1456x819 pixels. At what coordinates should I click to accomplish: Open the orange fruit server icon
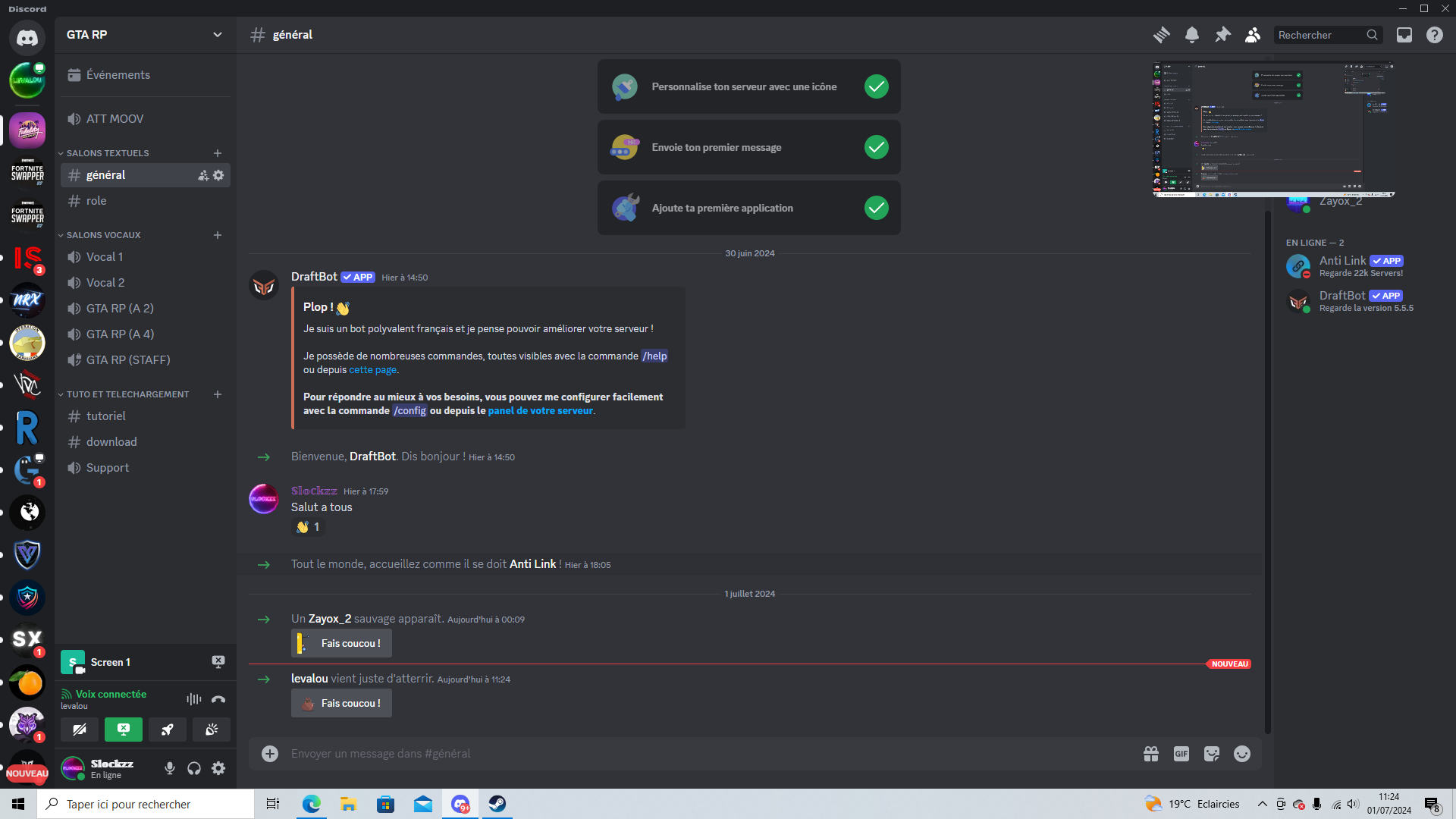(27, 682)
